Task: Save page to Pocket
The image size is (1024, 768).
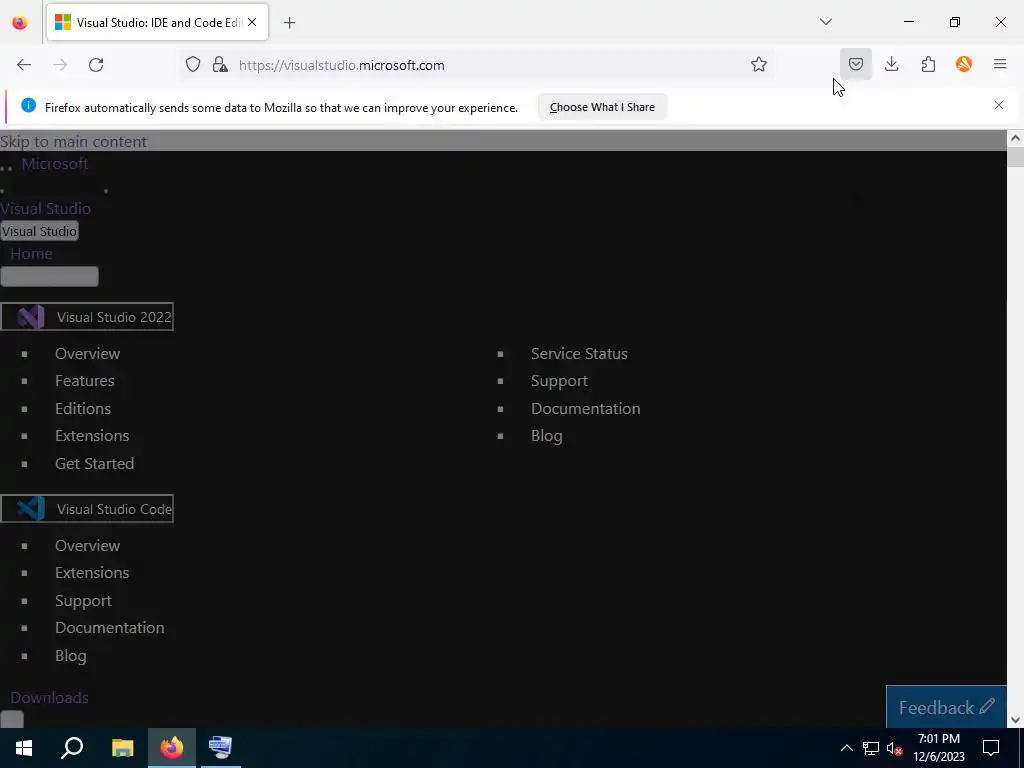Action: click(x=856, y=65)
